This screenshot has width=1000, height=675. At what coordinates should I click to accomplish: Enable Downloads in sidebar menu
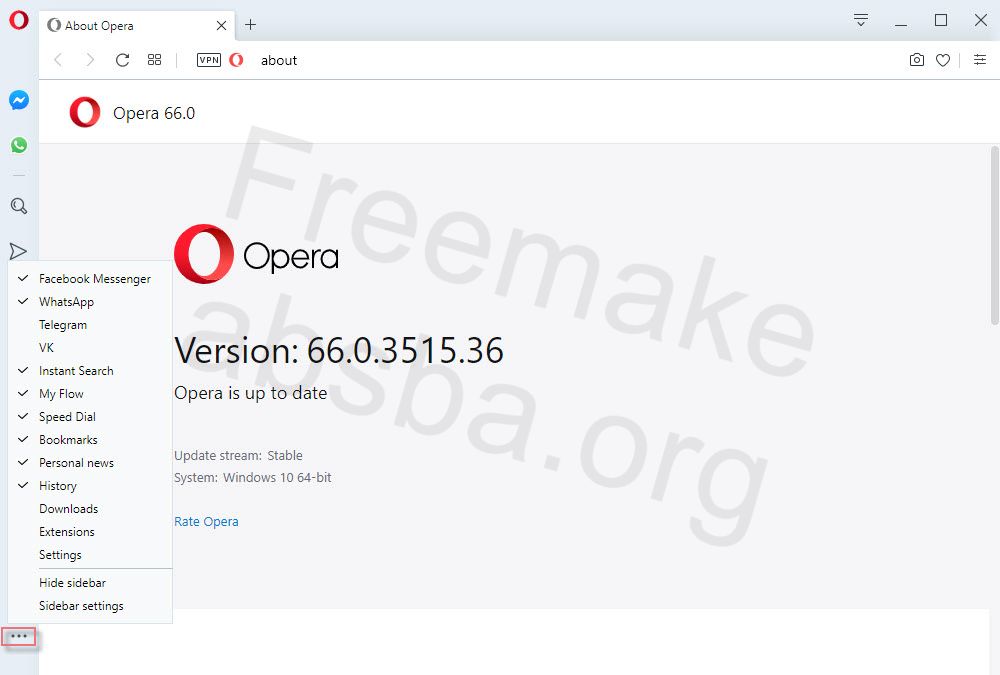90,508
